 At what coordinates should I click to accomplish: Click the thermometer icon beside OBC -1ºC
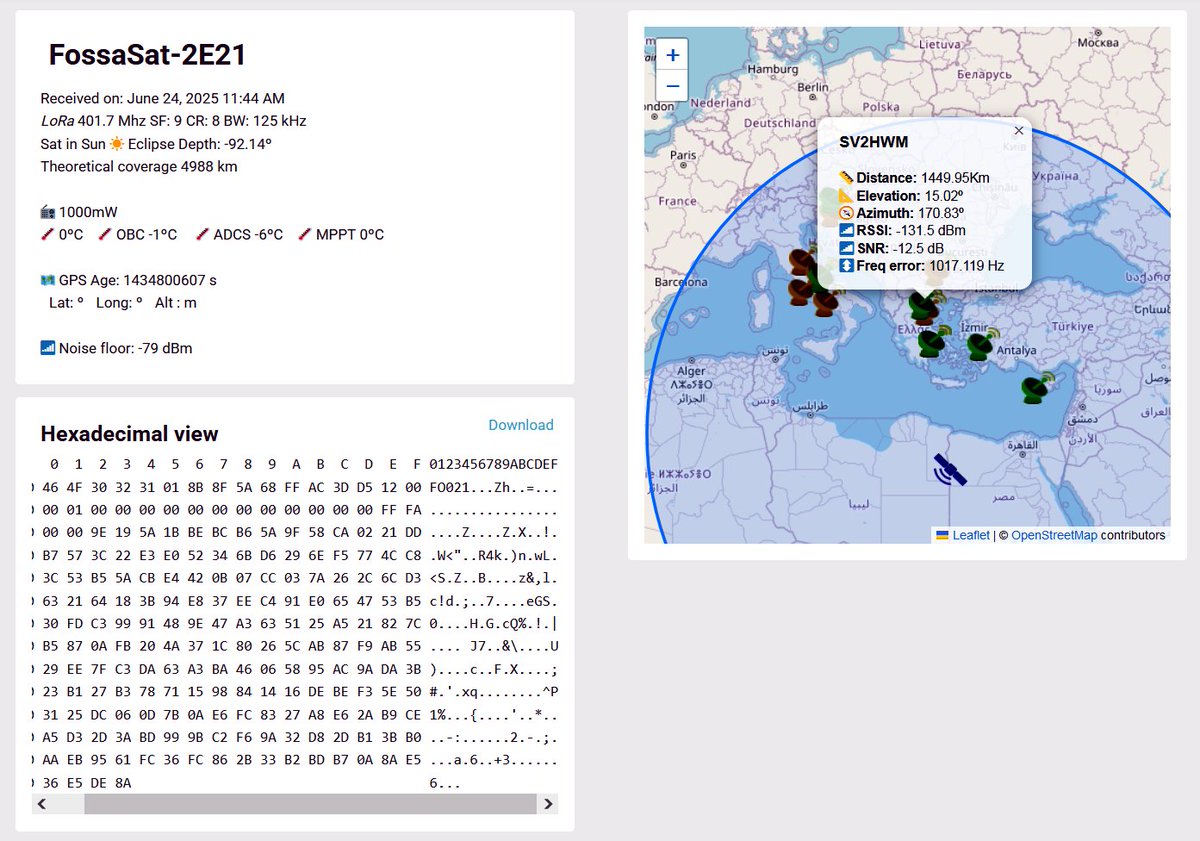click(105, 235)
